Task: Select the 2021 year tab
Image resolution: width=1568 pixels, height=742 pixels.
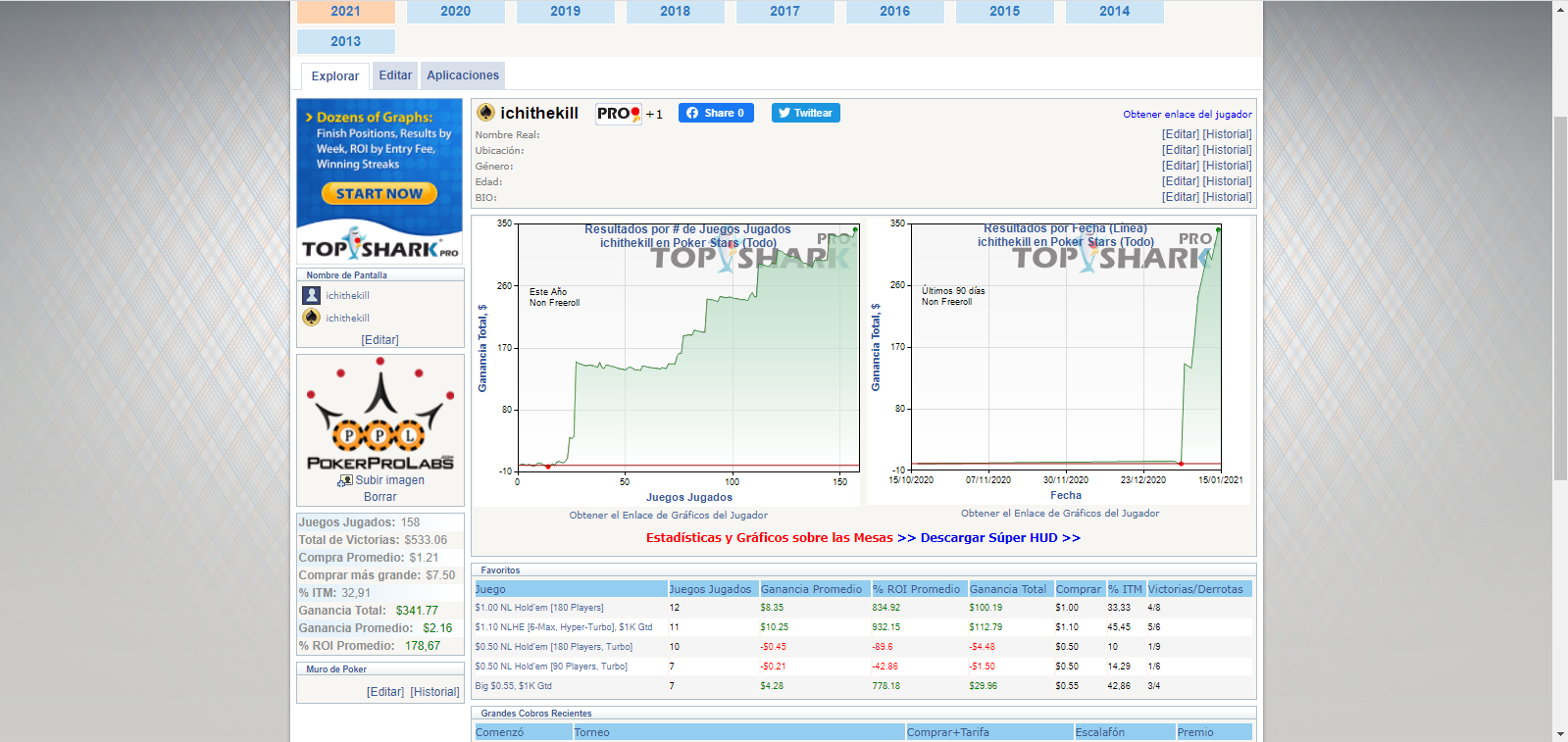Action: click(345, 11)
